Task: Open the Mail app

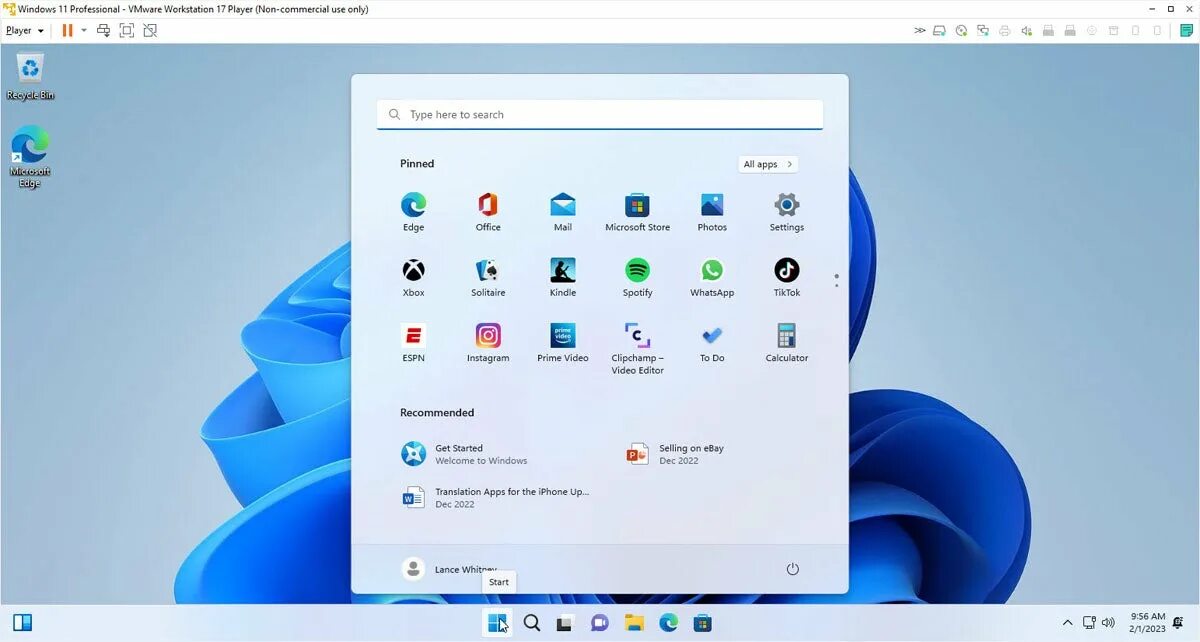Action: 563,212
